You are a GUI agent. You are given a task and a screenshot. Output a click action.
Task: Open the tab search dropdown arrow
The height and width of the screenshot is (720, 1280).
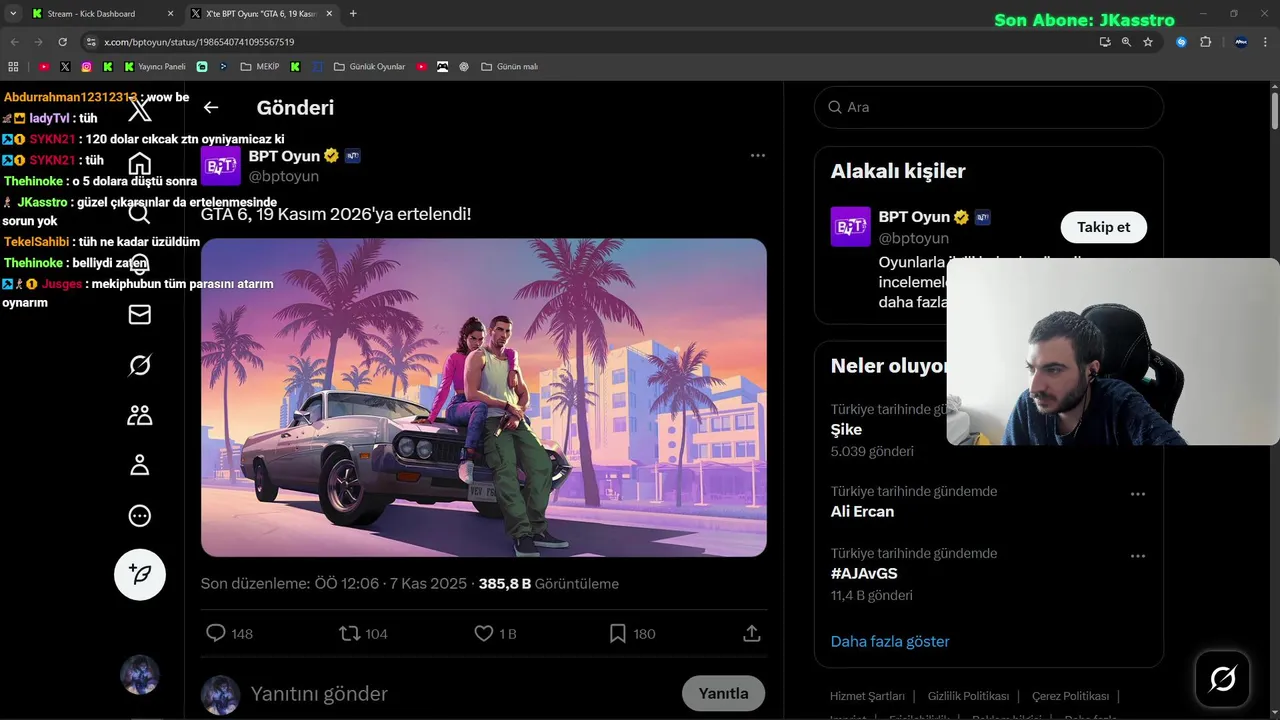click(x=13, y=14)
